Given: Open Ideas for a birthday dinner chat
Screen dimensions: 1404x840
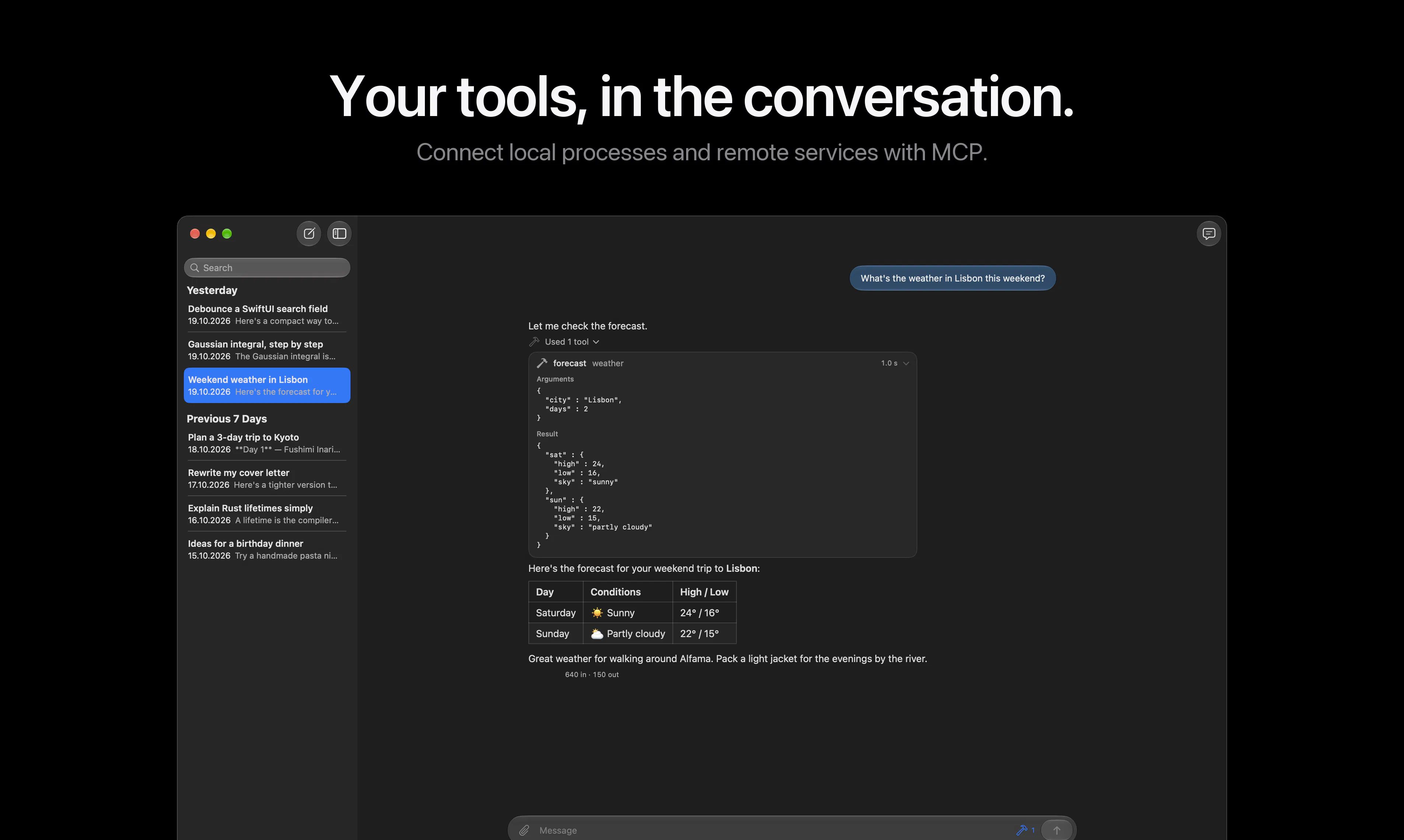Looking at the screenshot, I should pyautogui.click(x=267, y=550).
